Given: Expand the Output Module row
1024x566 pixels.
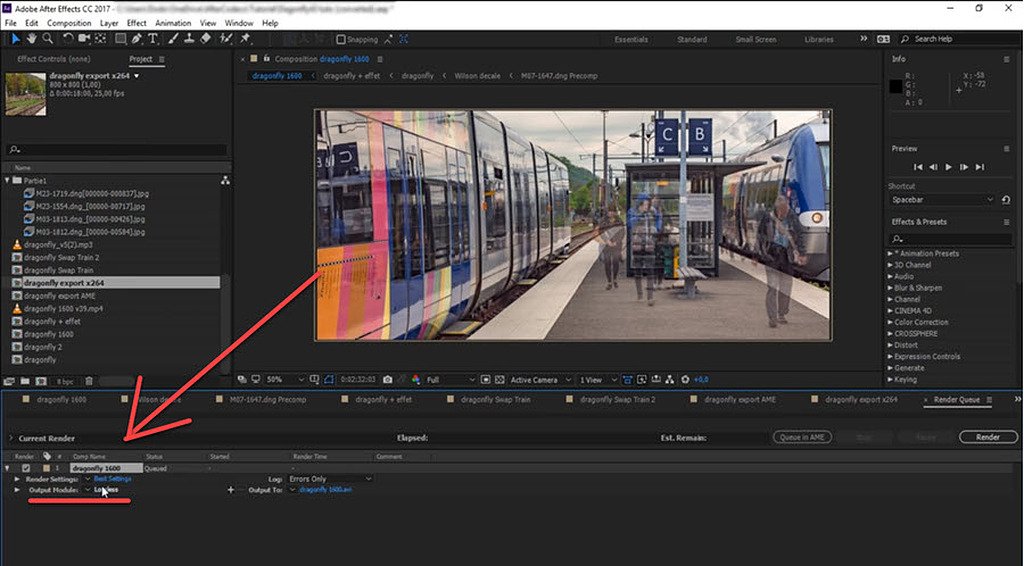Looking at the screenshot, I should click(x=17, y=490).
